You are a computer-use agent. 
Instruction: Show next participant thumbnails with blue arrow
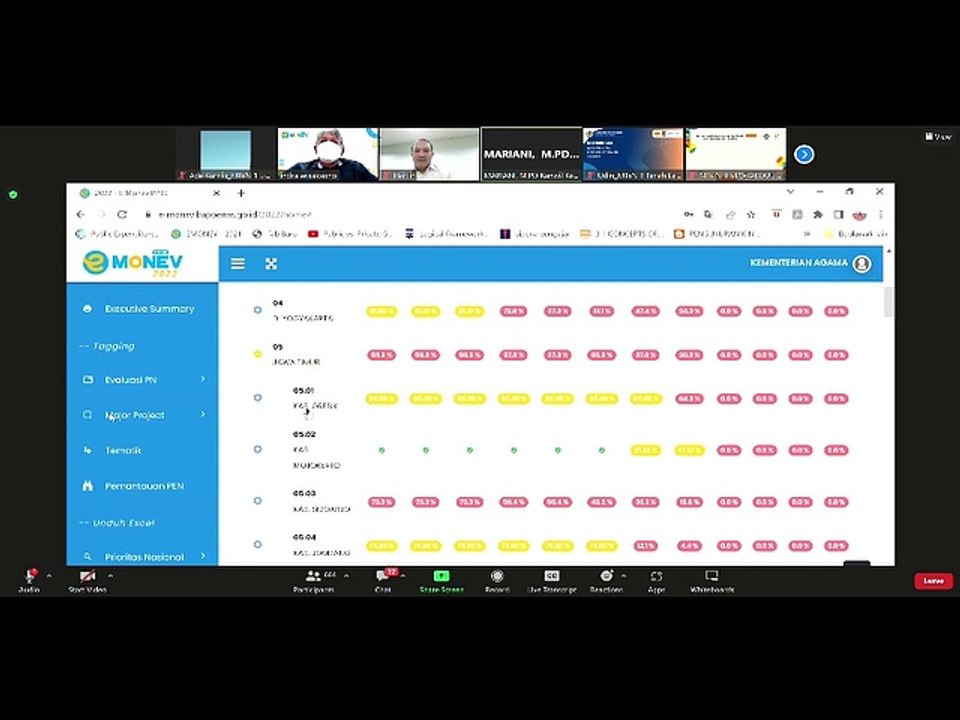(x=804, y=154)
